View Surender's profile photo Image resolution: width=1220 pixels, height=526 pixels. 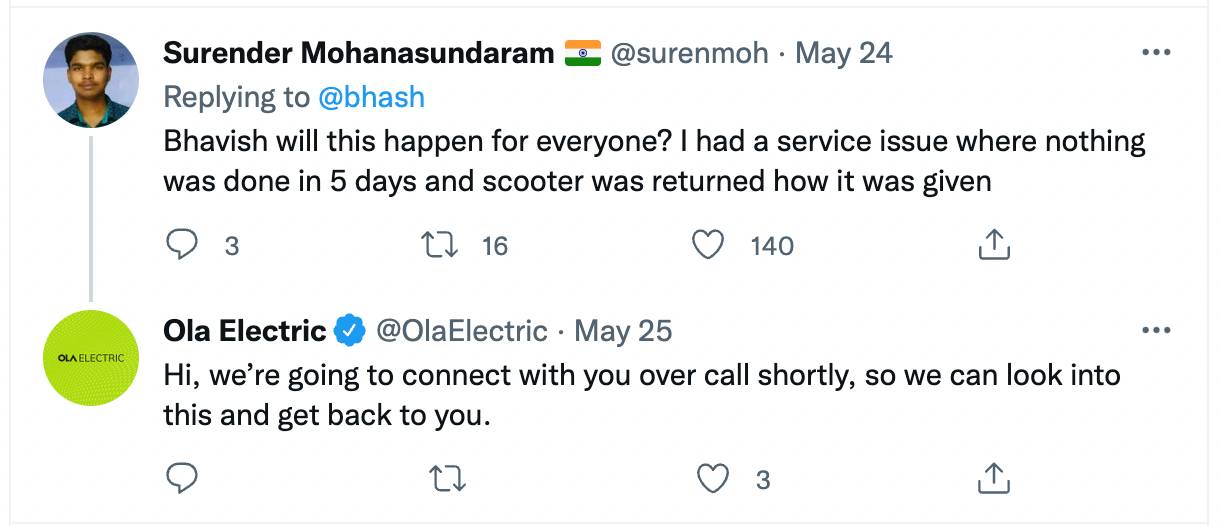tap(91, 79)
